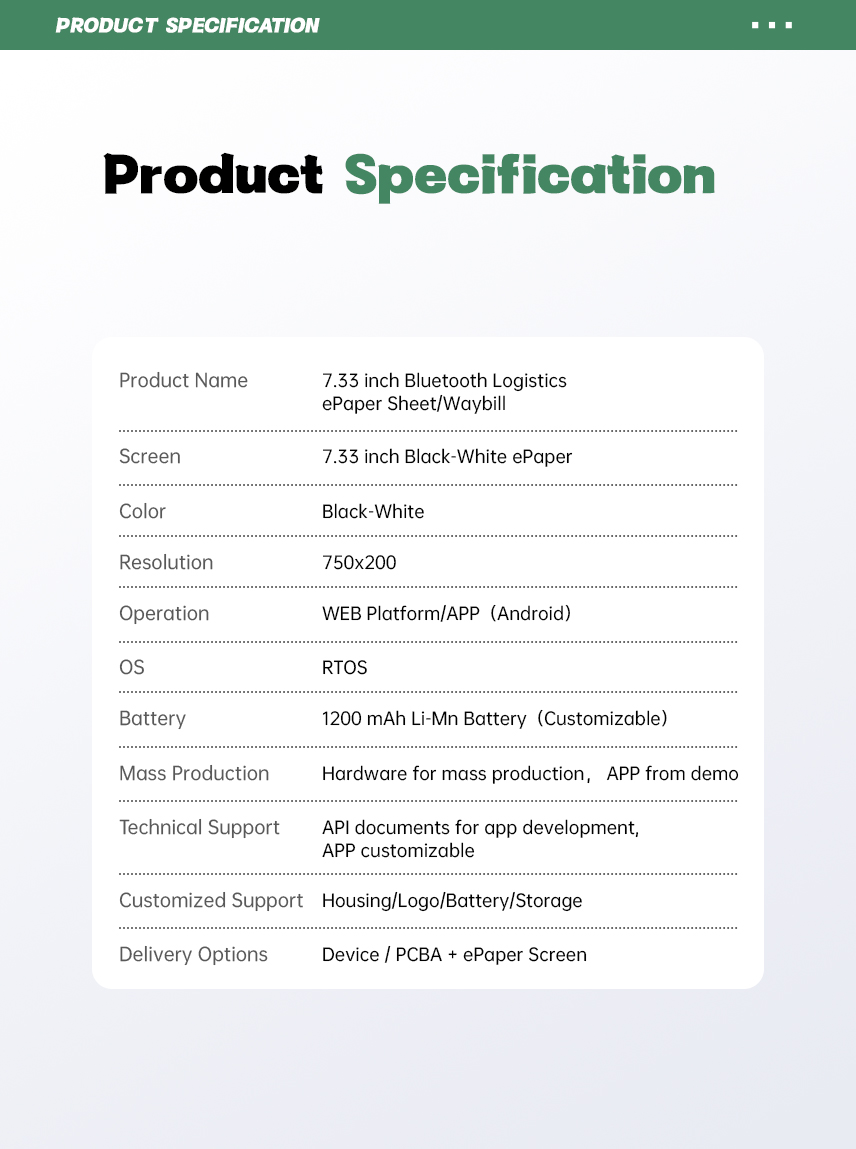The height and width of the screenshot is (1149, 856).
Task: Select the Mass Production row label
Action: click(194, 773)
